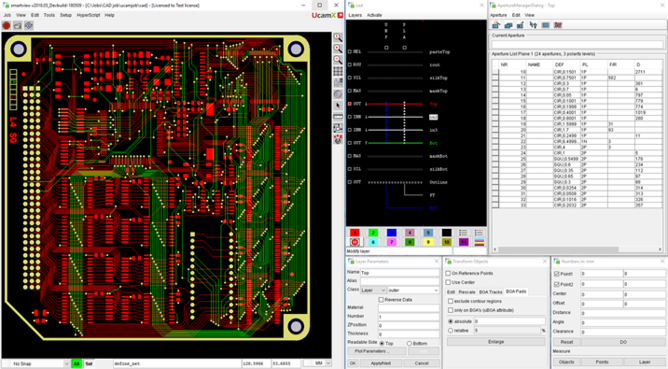Image resolution: width=668 pixels, height=369 pixels.
Task: Check the Use Center option
Action: click(x=448, y=282)
